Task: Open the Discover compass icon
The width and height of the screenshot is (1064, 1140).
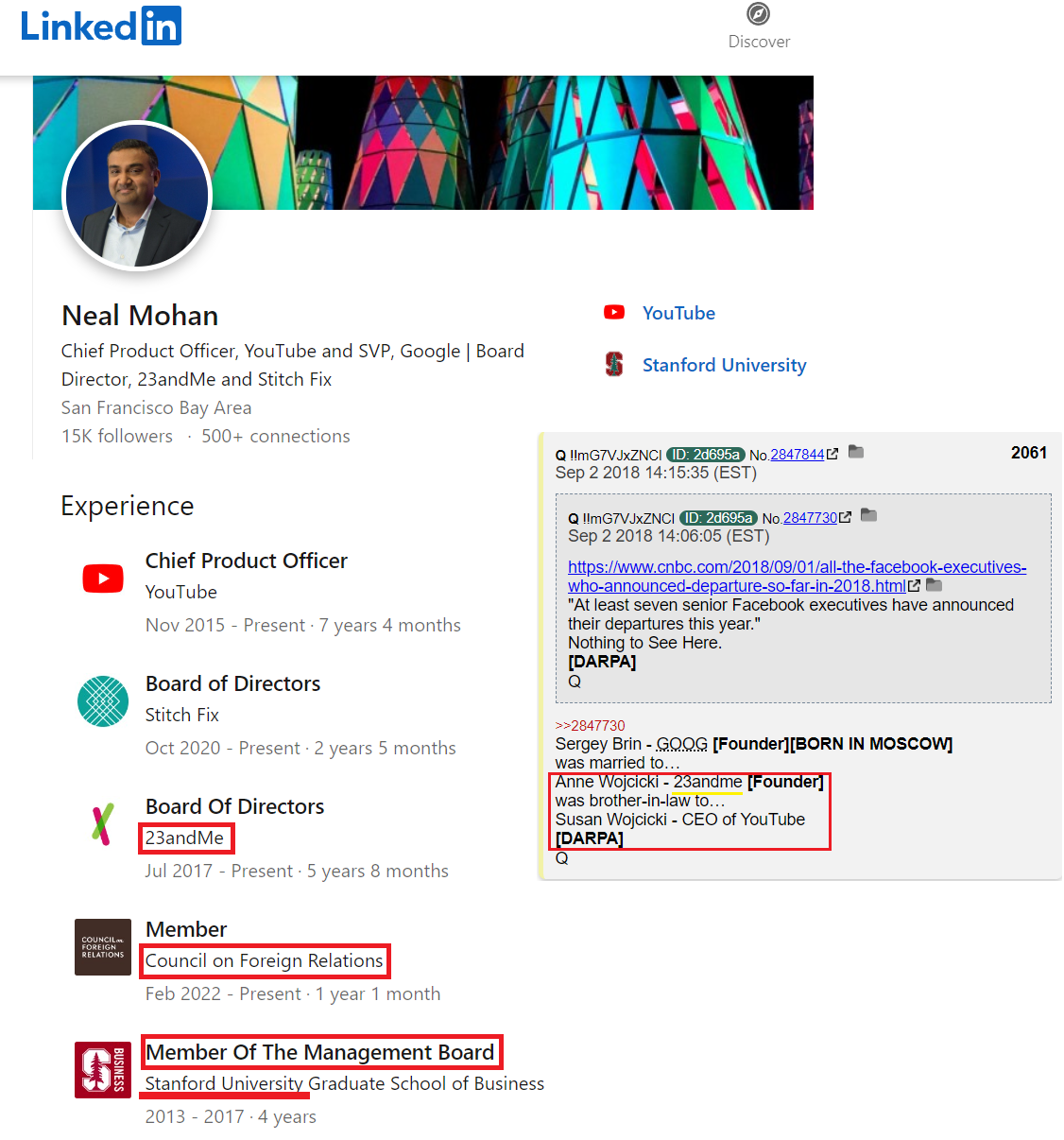Action: 758,14
